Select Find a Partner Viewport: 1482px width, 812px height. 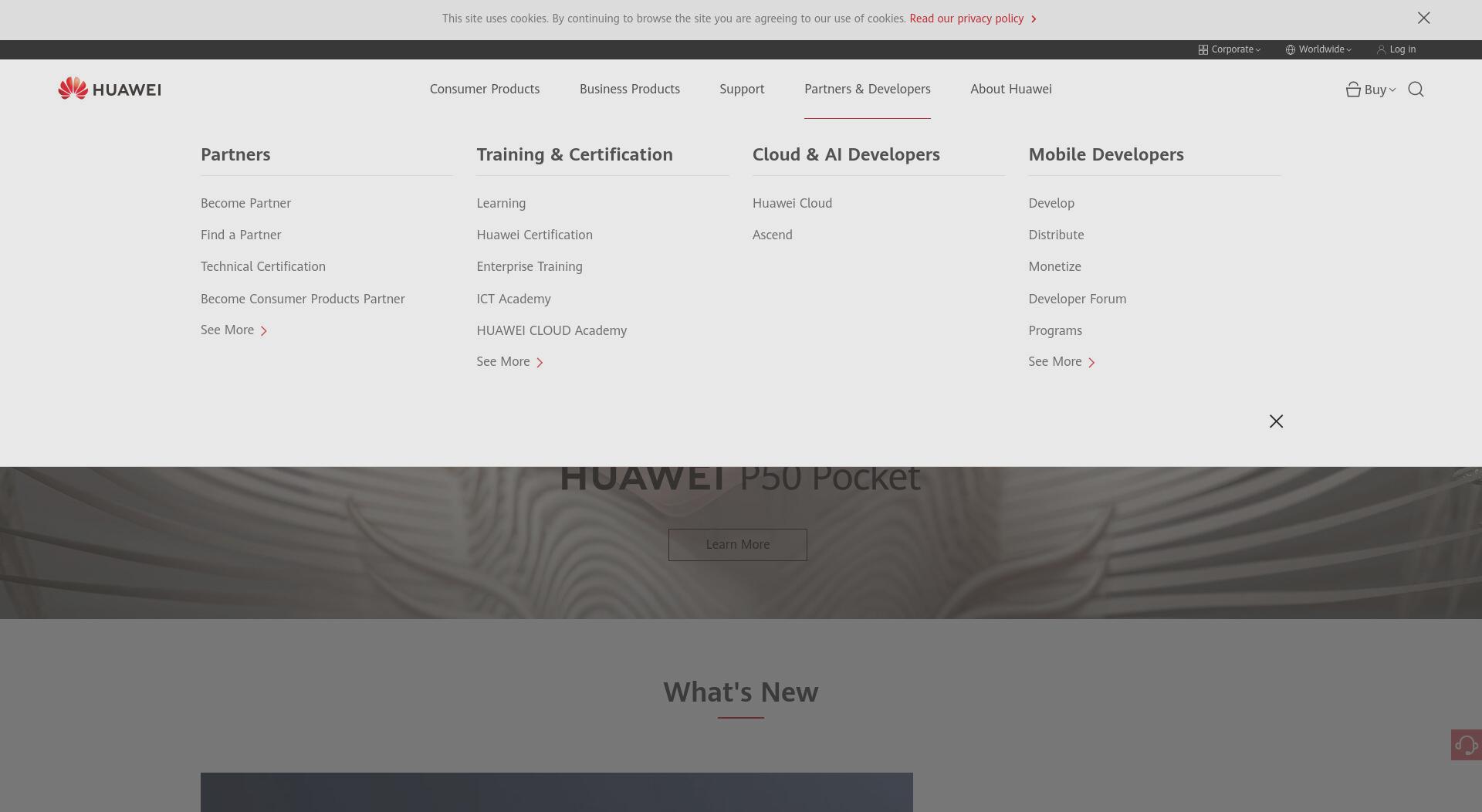(x=241, y=235)
